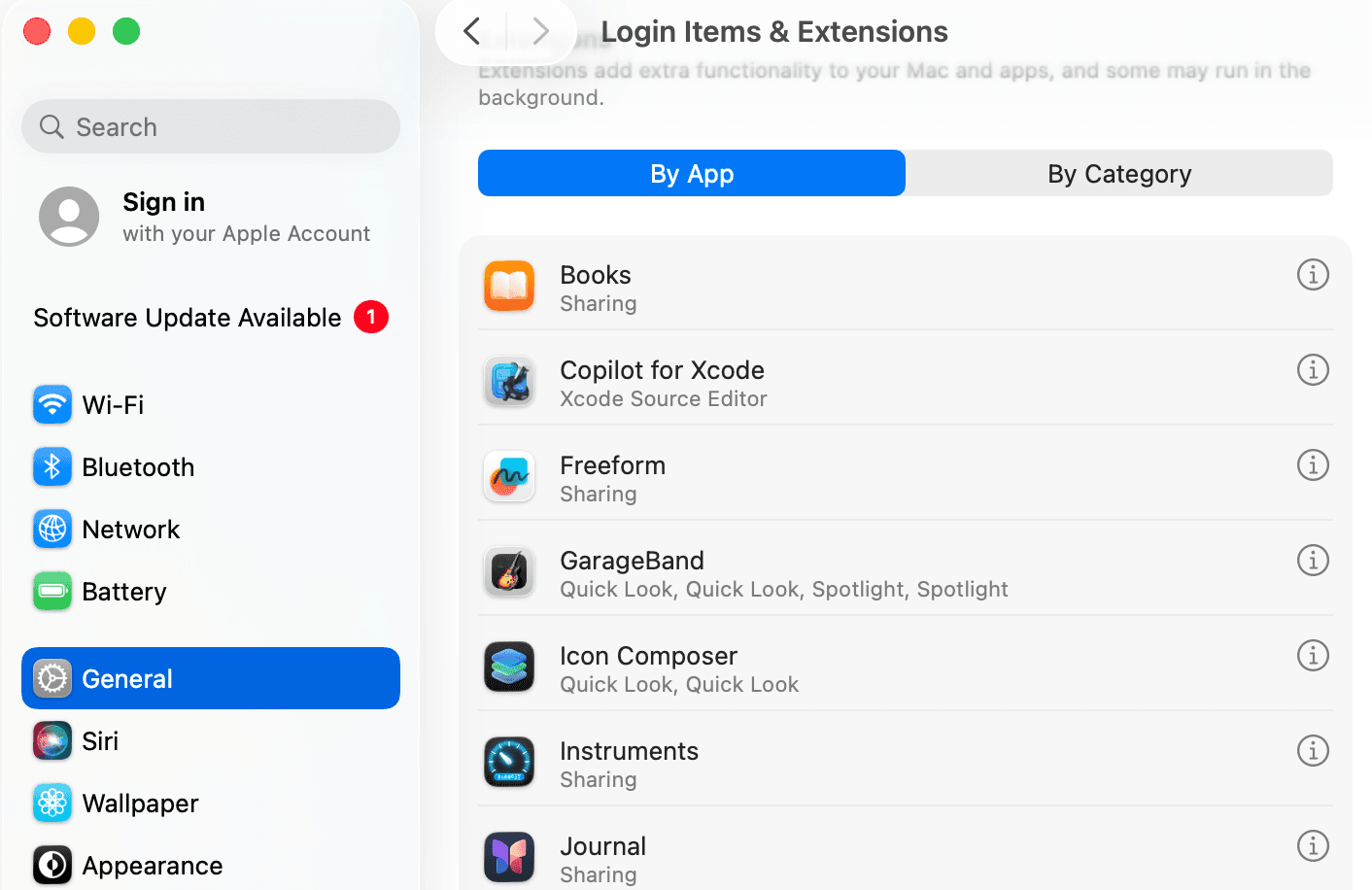Open Wi-Fi settings in sidebar
The image size is (1372, 890).
tap(113, 405)
